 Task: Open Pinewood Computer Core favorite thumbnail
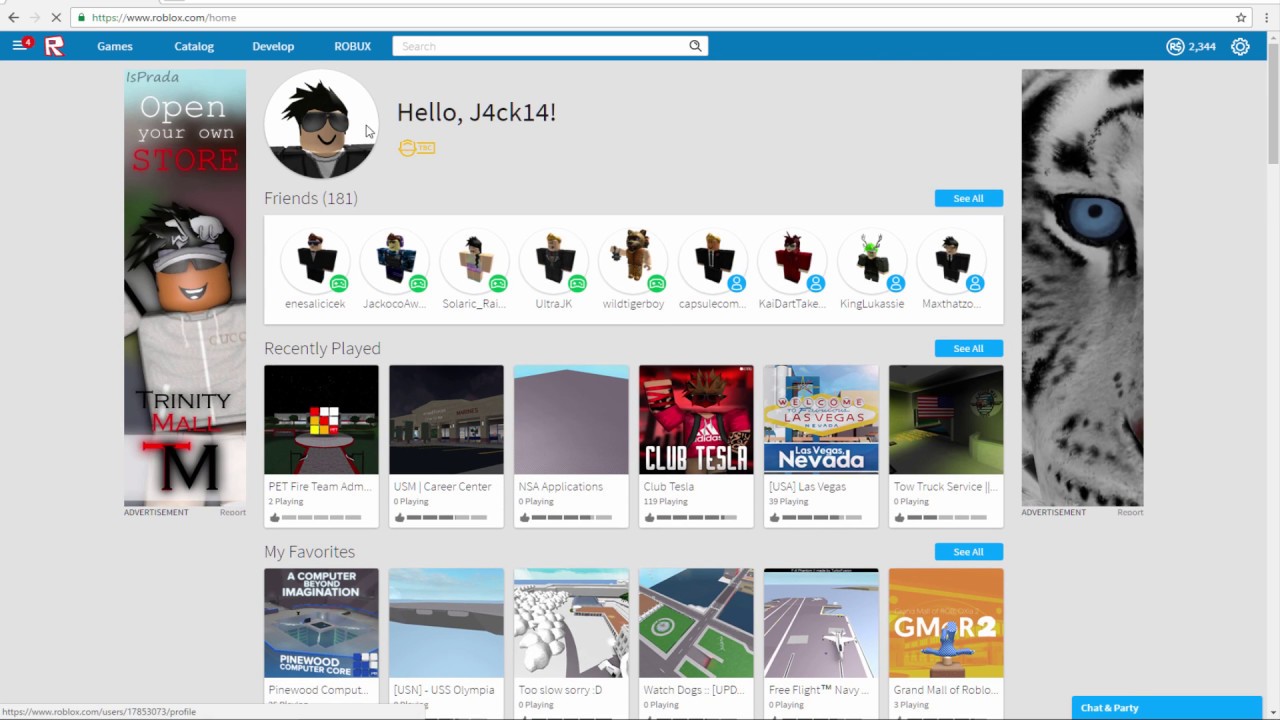pos(321,623)
